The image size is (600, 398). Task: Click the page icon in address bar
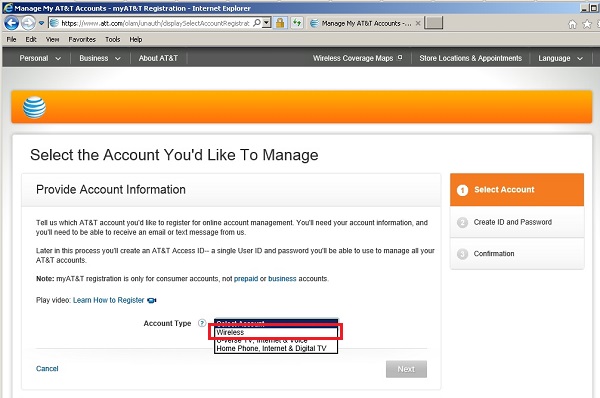point(54,23)
